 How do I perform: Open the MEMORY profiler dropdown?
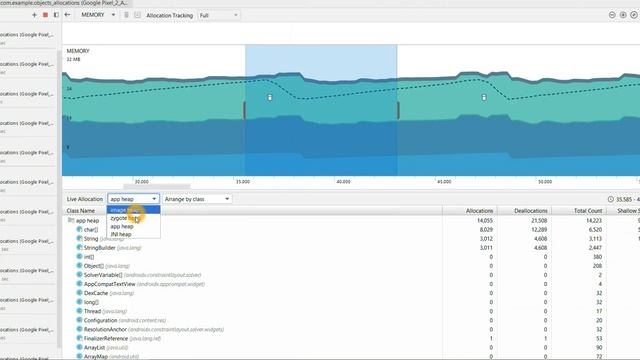[x=98, y=15]
